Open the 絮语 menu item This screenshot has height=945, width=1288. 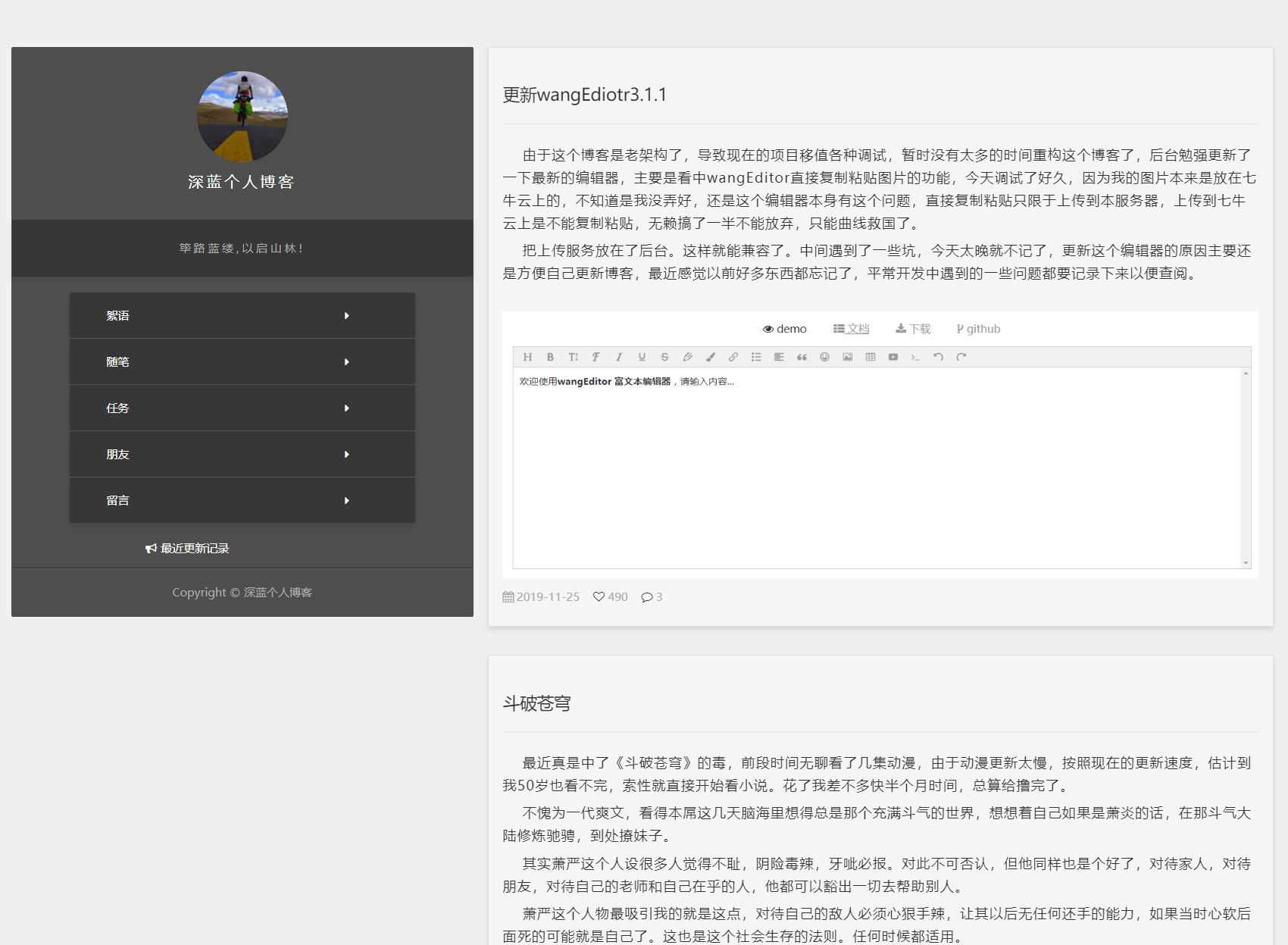(242, 315)
